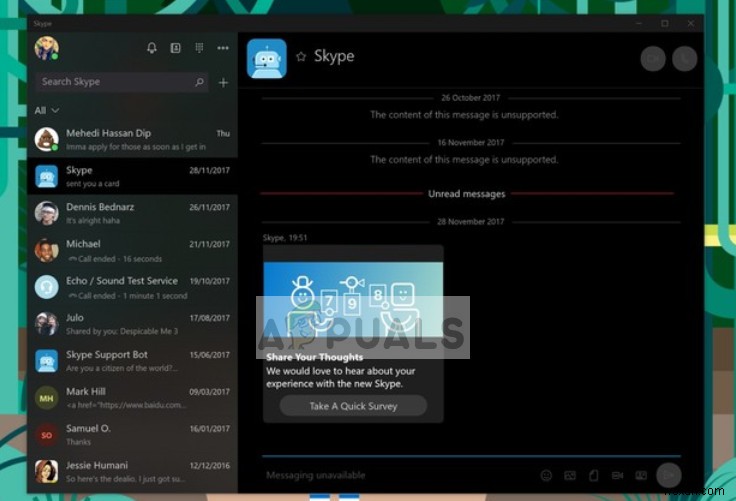Click the '26 October 2017' date label
This screenshot has height=501, width=736.
point(470,98)
